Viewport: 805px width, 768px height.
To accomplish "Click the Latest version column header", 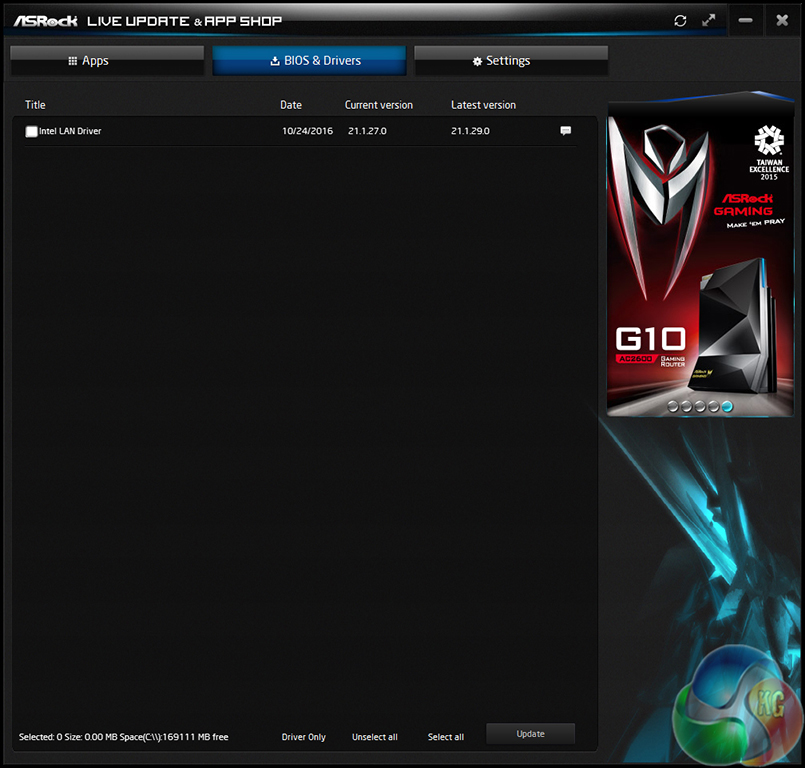I will (x=484, y=105).
